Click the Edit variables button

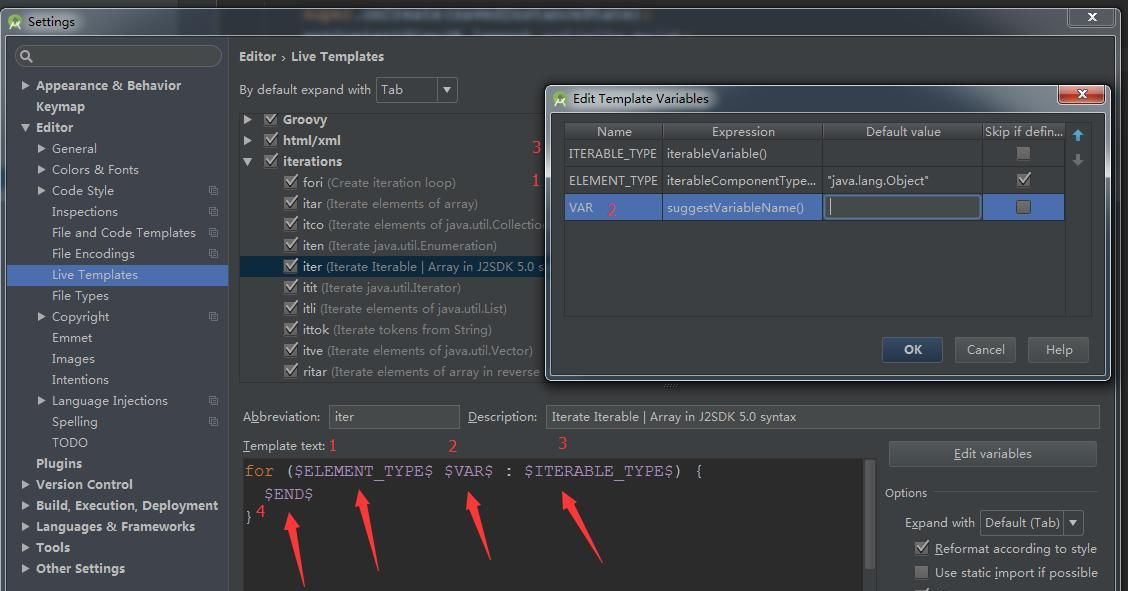pyautogui.click(x=992, y=454)
